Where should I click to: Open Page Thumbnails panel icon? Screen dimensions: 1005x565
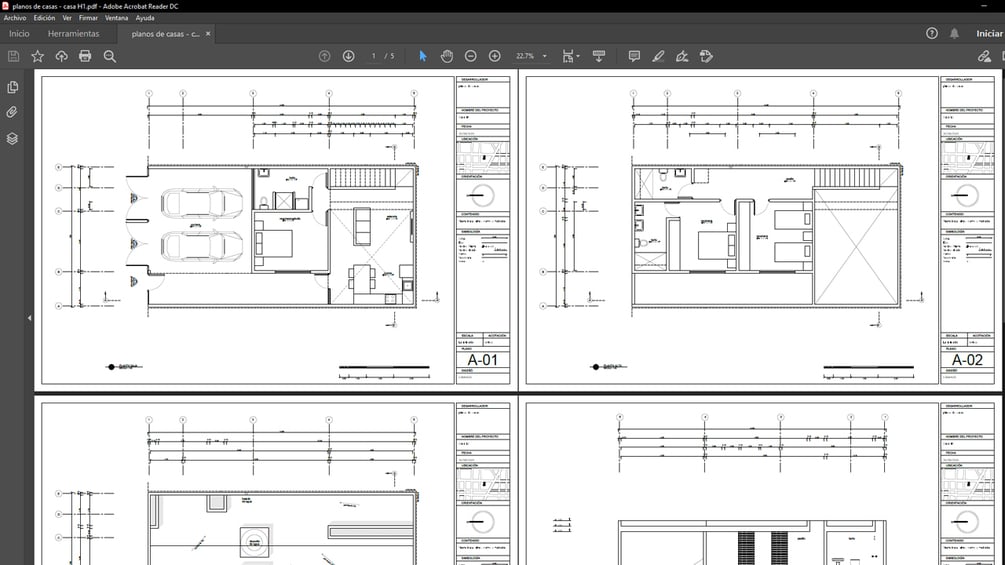(x=12, y=87)
